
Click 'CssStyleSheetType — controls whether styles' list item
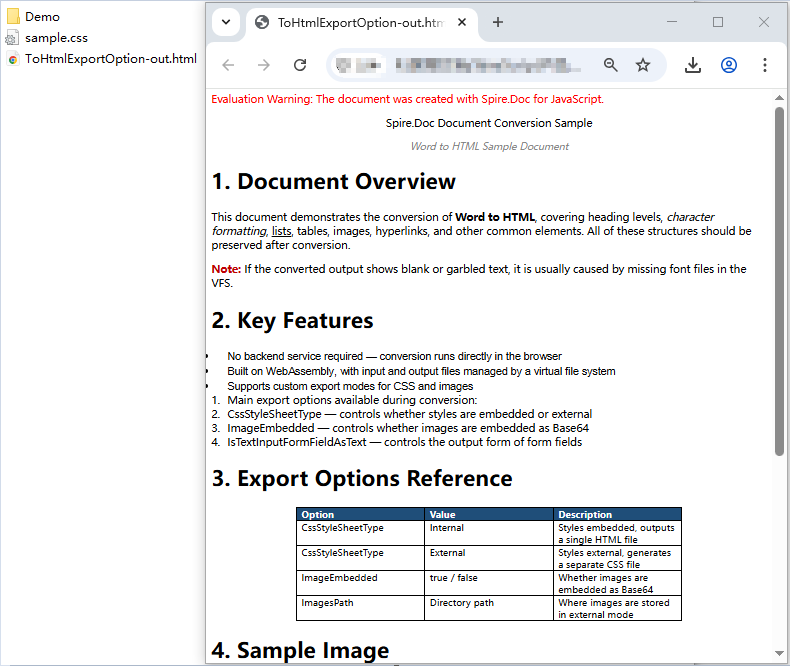tap(410, 414)
